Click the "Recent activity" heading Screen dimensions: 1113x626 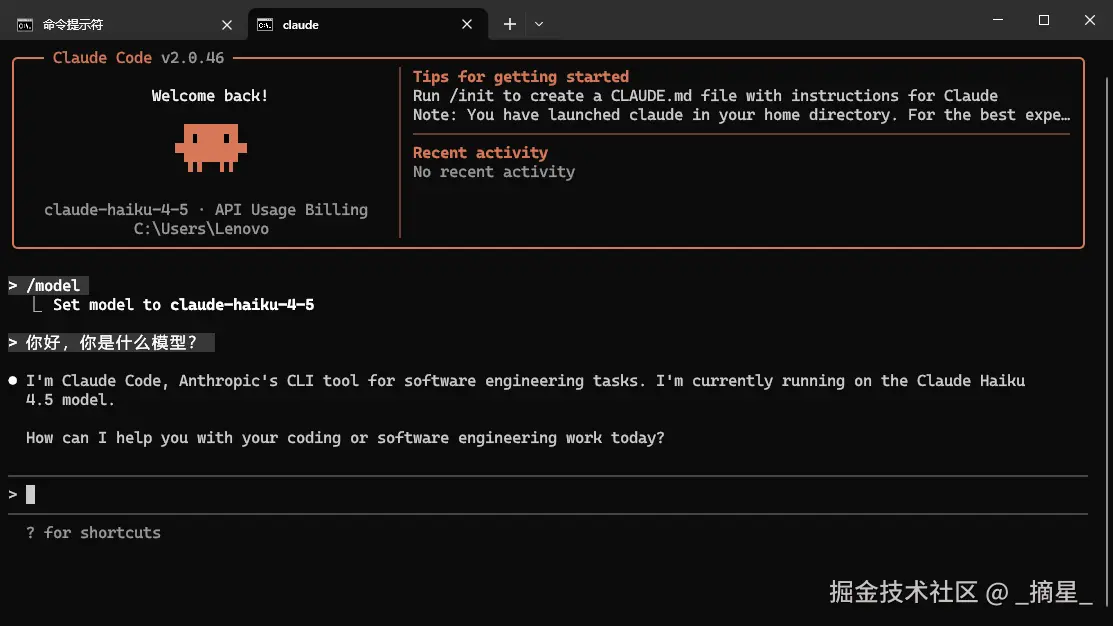tap(480, 153)
